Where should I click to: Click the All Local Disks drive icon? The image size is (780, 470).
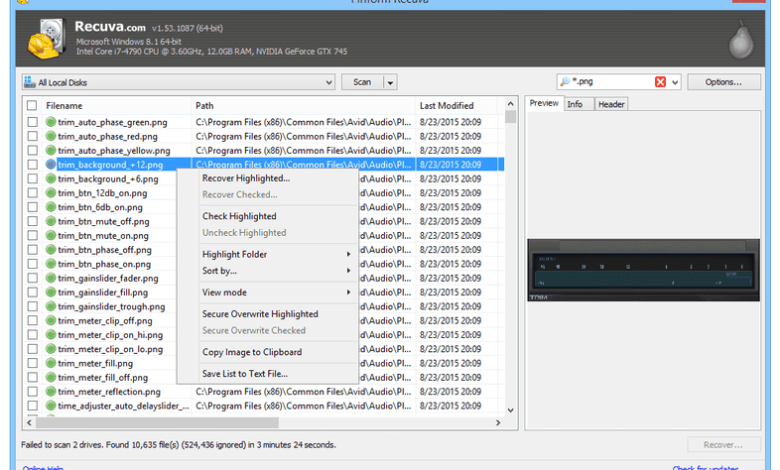(30, 82)
